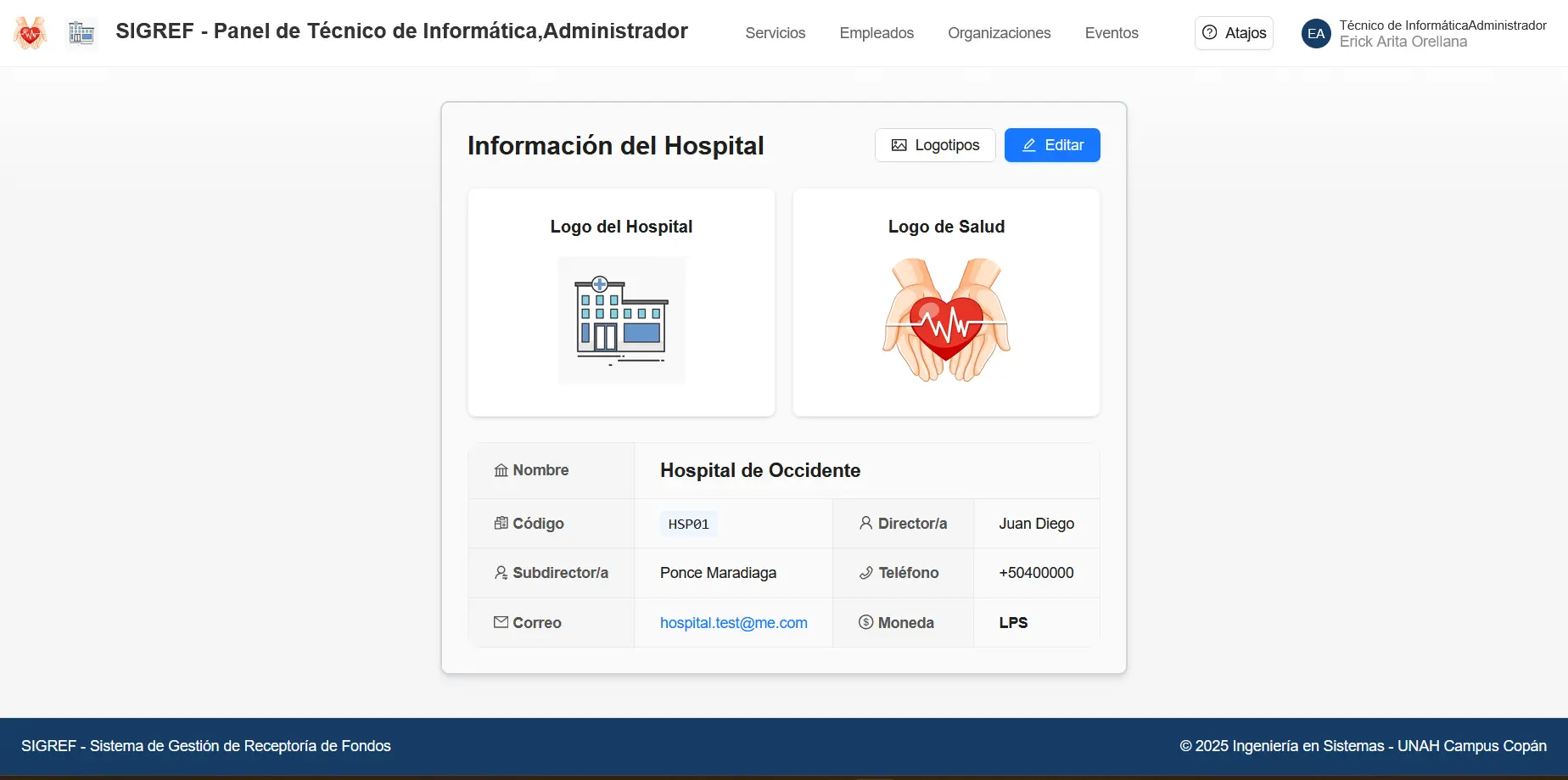
Task: Open the Organizaciones menu
Action: (999, 33)
